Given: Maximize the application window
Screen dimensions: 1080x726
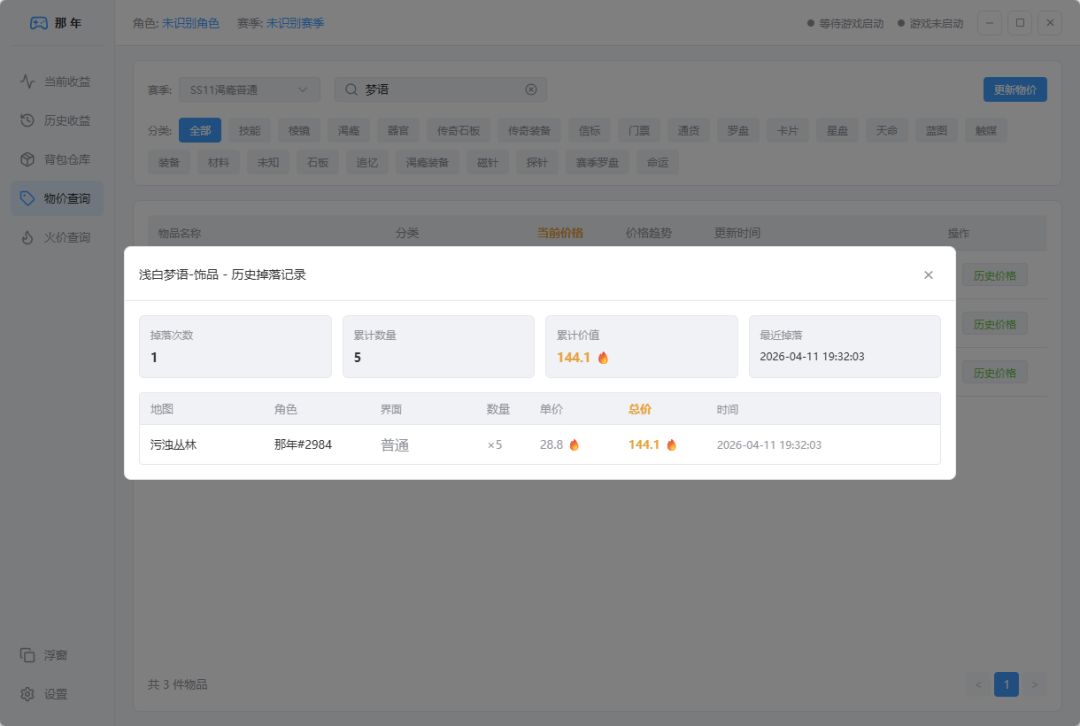Looking at the screenshot, I should (x=1019, y=23).
